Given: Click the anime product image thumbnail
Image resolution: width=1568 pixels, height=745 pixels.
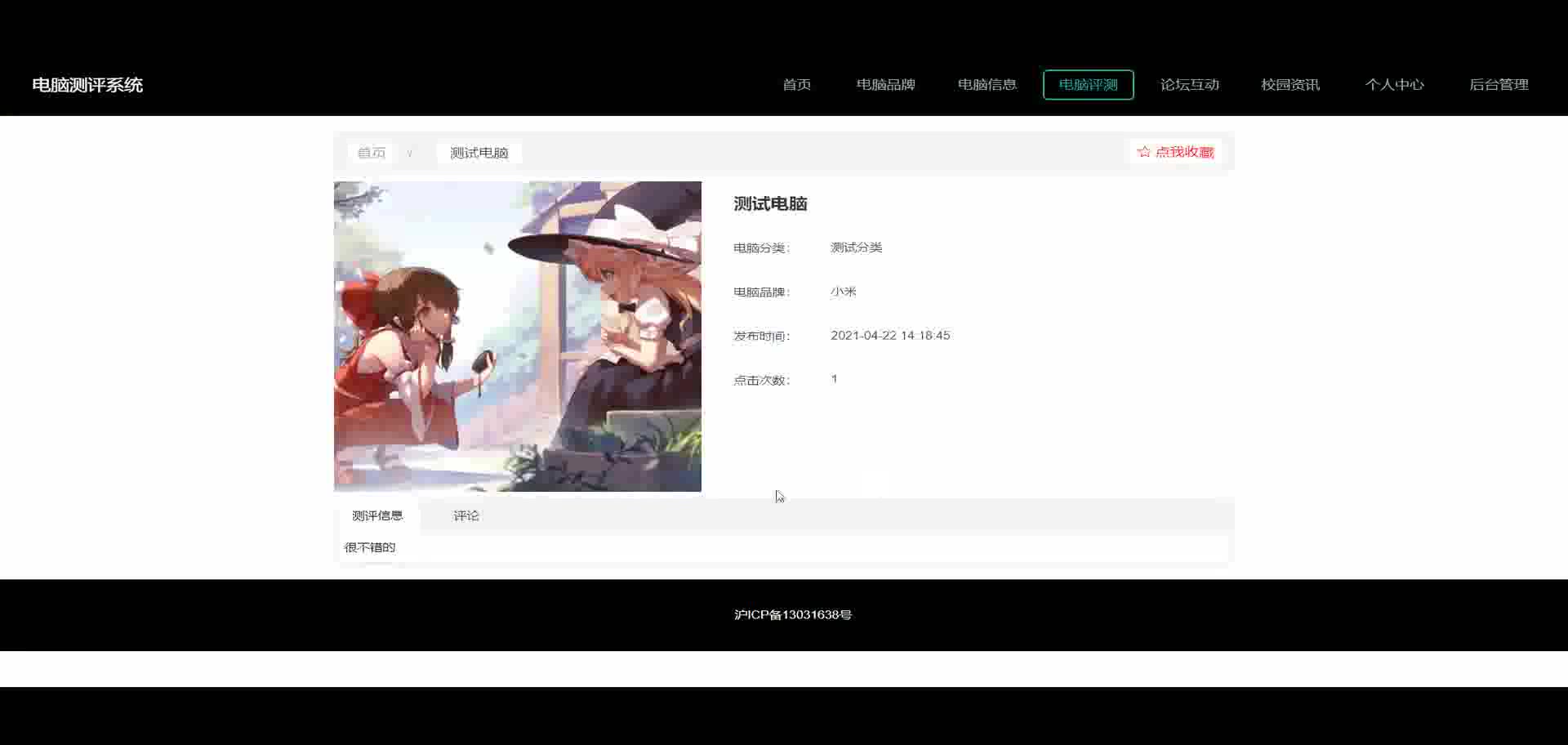Looking at the screenshot, I should click(518, 337).
